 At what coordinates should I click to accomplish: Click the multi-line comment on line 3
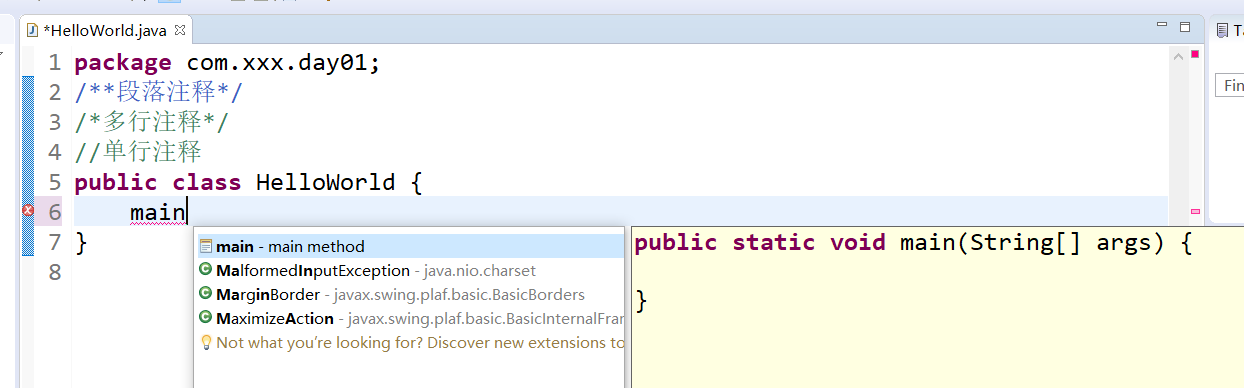click(x=152, y=123)
